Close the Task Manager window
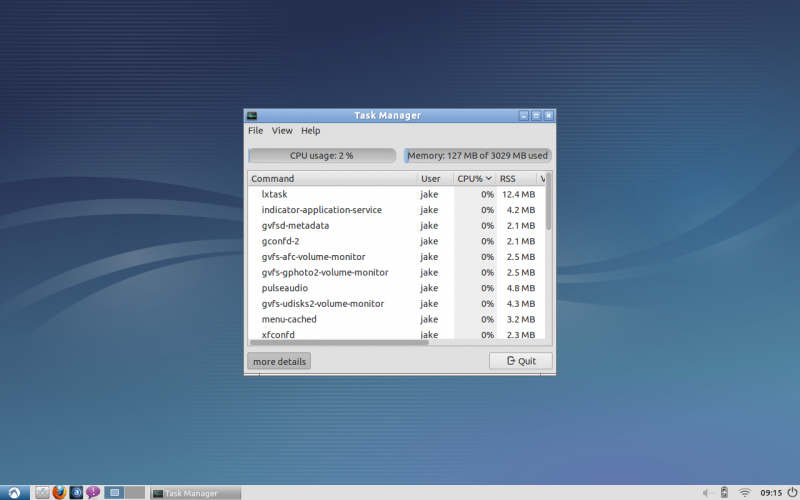The height and width of the screenshot is (500, 800). 548,116
